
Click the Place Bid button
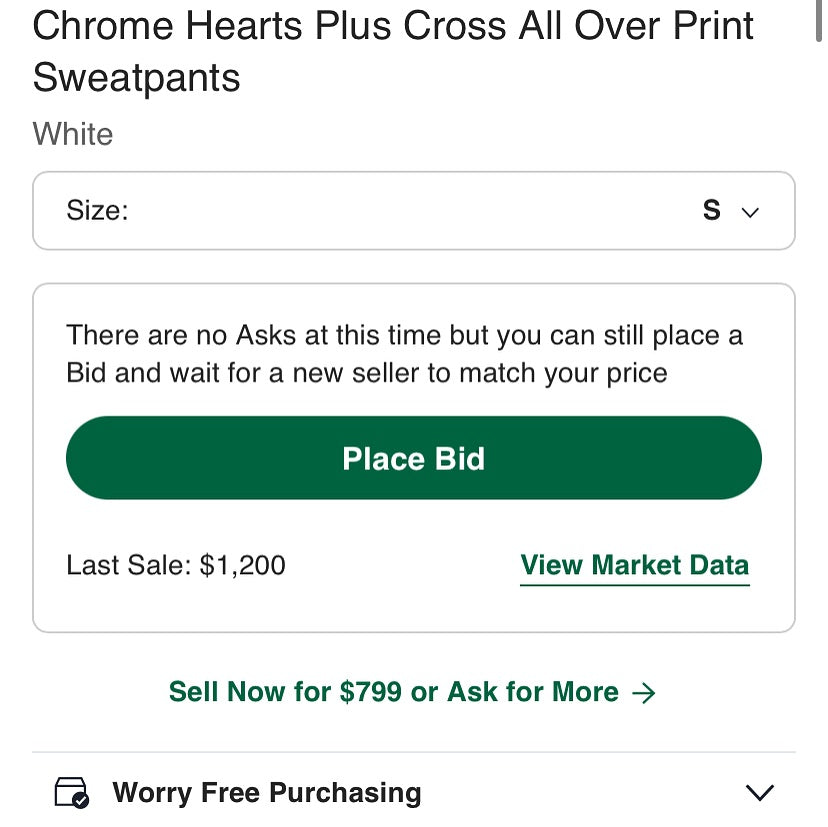pos(414,458)
